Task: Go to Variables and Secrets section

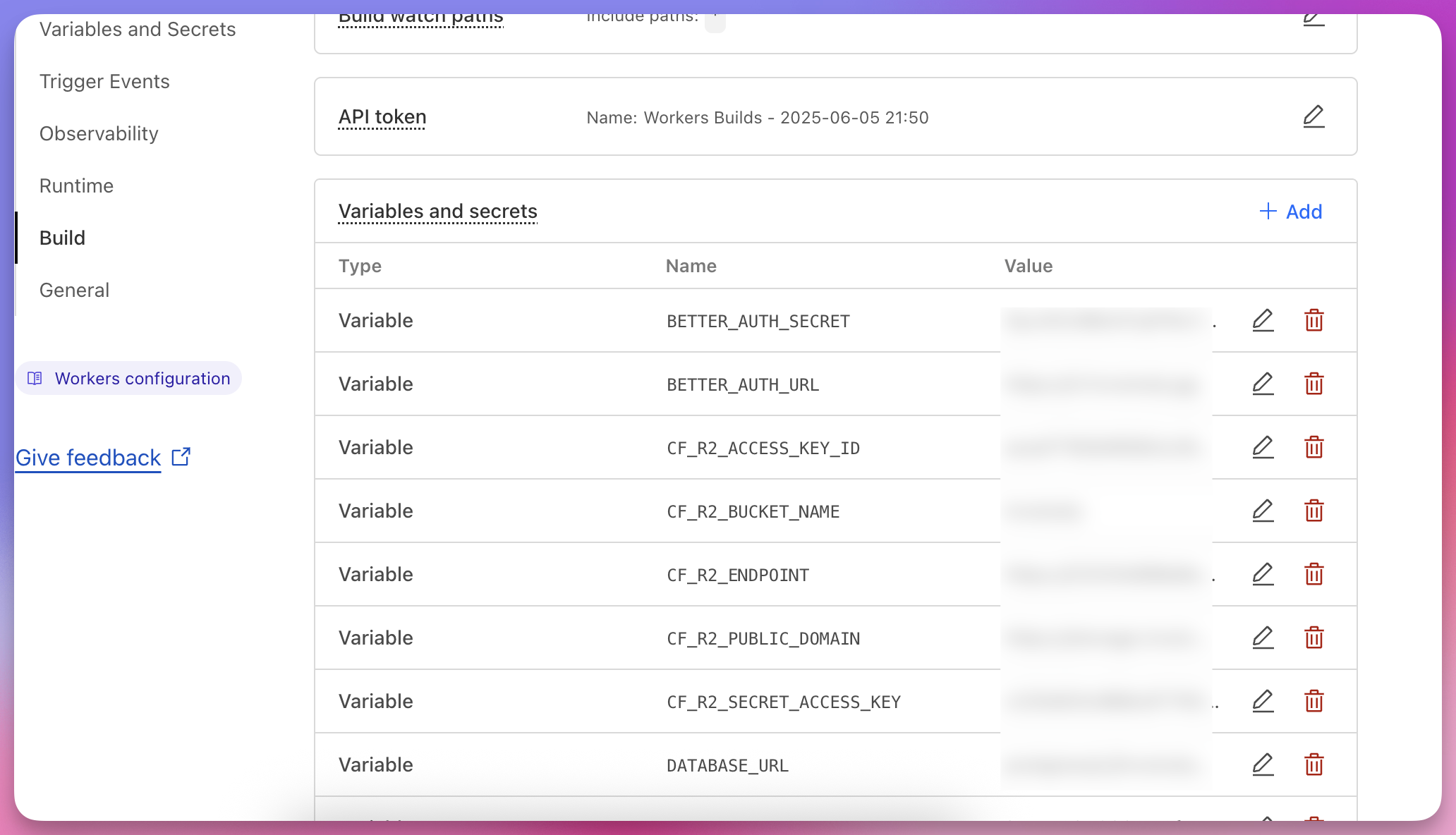Action: pyautogui.click(x=138, y=30)
